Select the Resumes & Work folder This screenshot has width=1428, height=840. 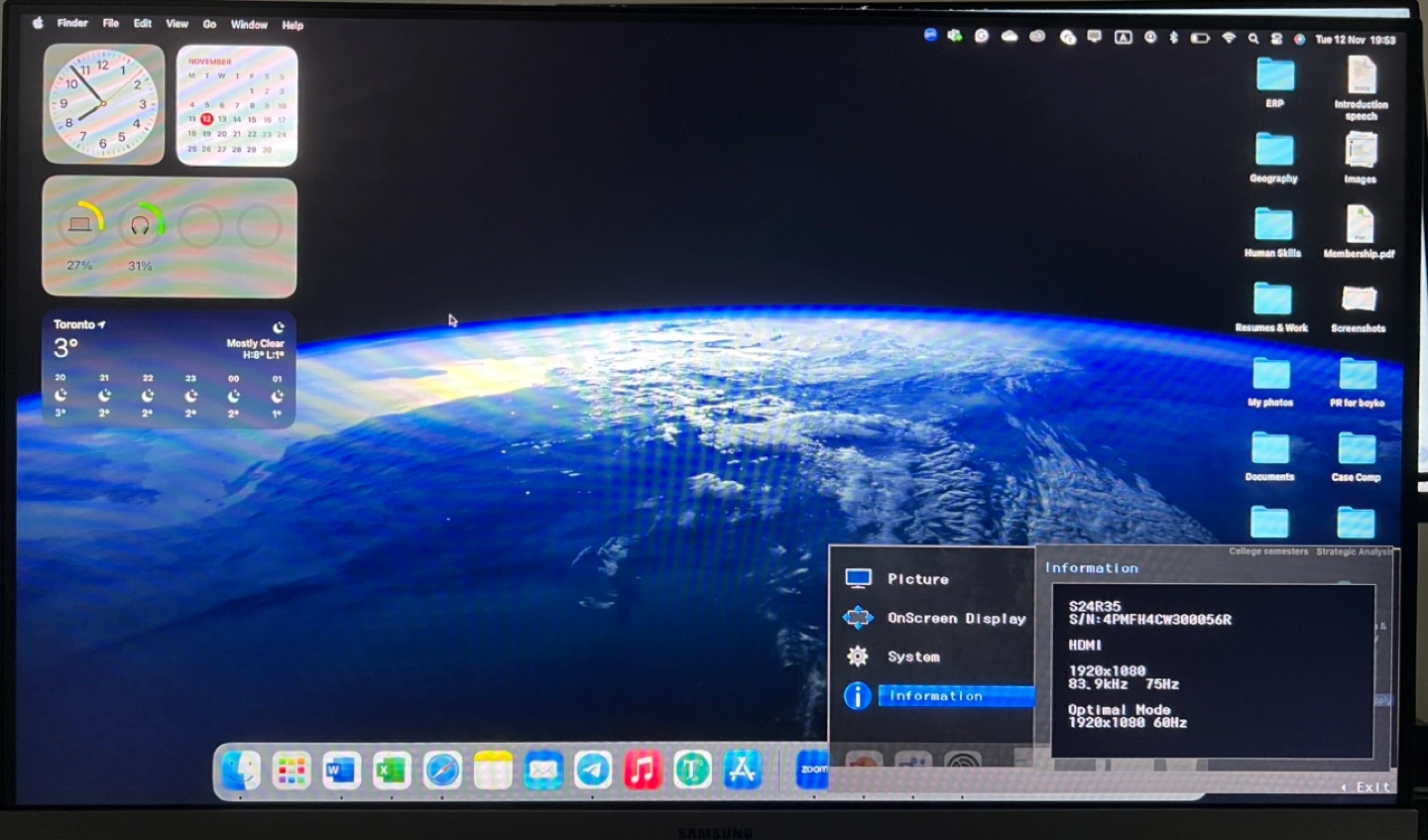(1272, 307)
